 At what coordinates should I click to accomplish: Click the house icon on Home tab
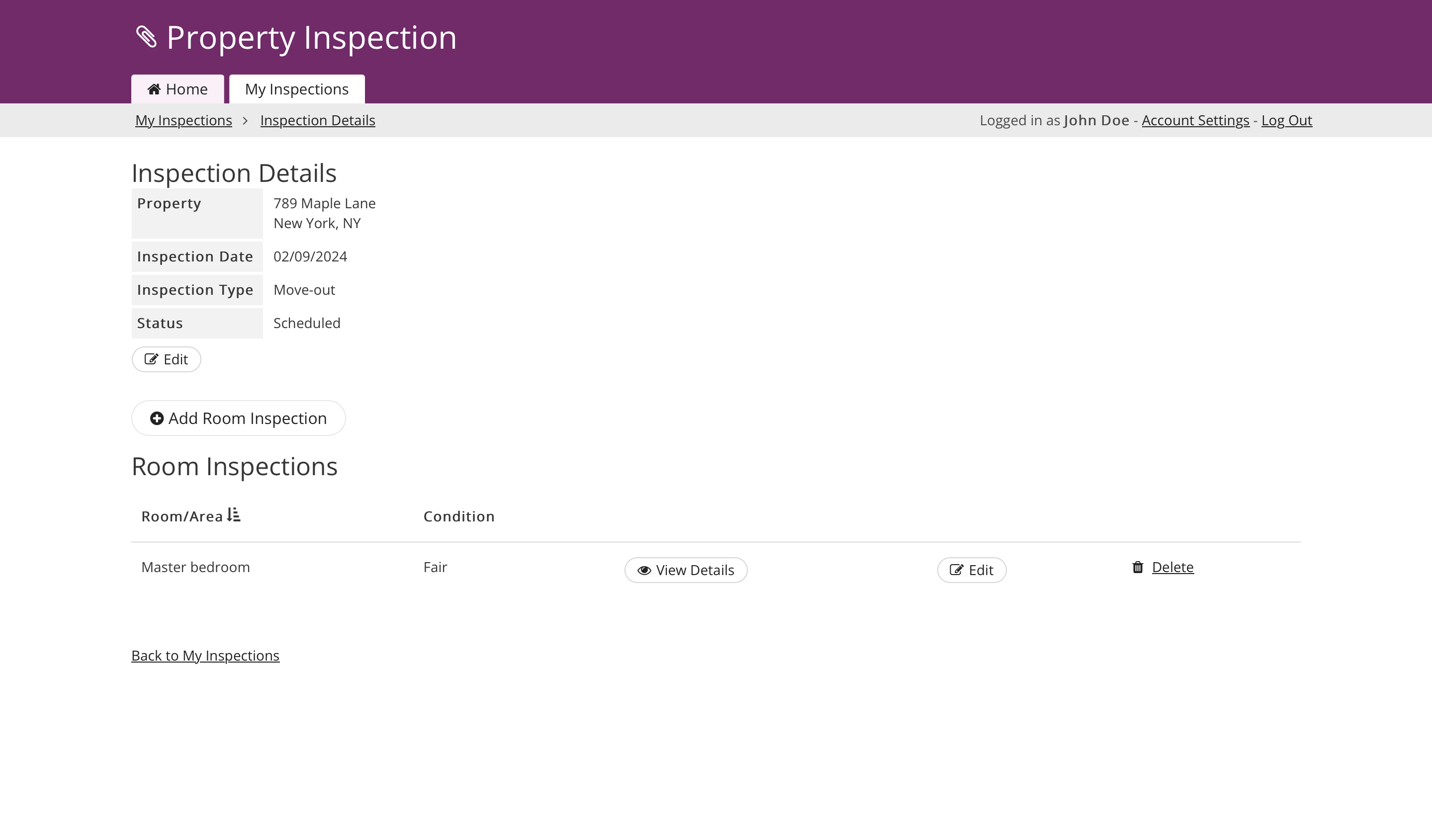tap(154, 89)
